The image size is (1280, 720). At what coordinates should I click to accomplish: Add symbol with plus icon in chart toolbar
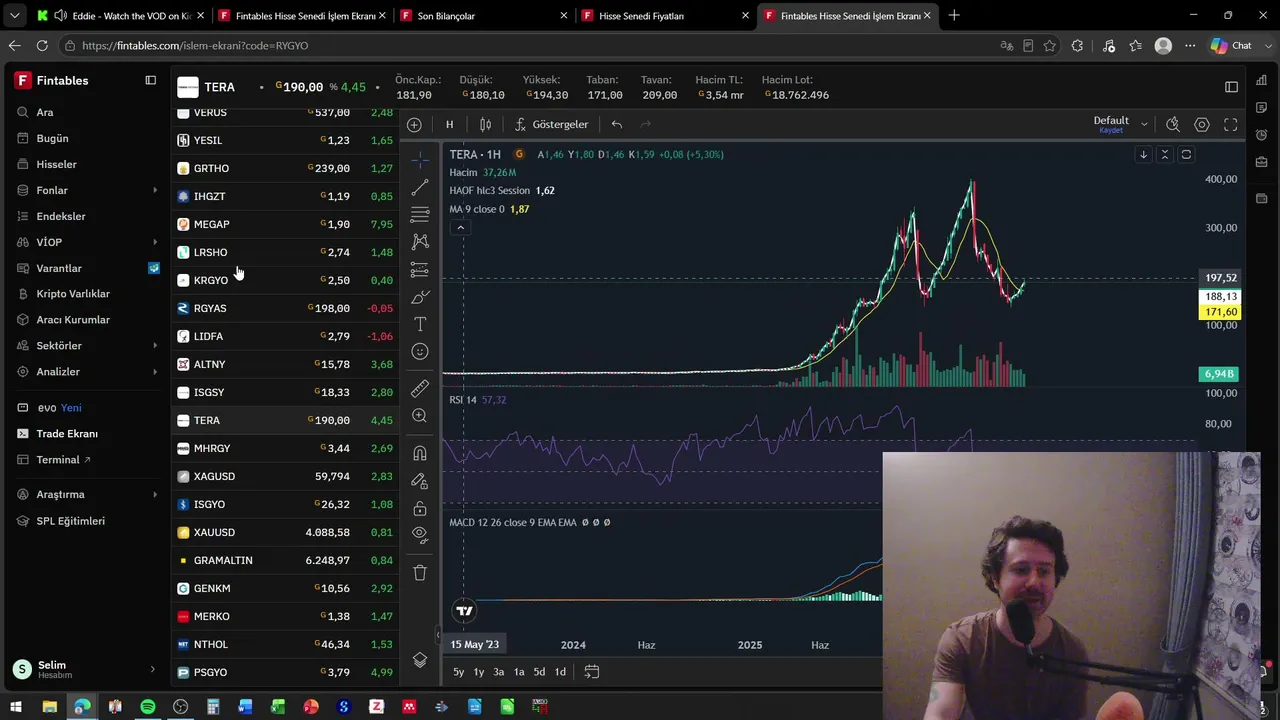[x=414, y=124]
